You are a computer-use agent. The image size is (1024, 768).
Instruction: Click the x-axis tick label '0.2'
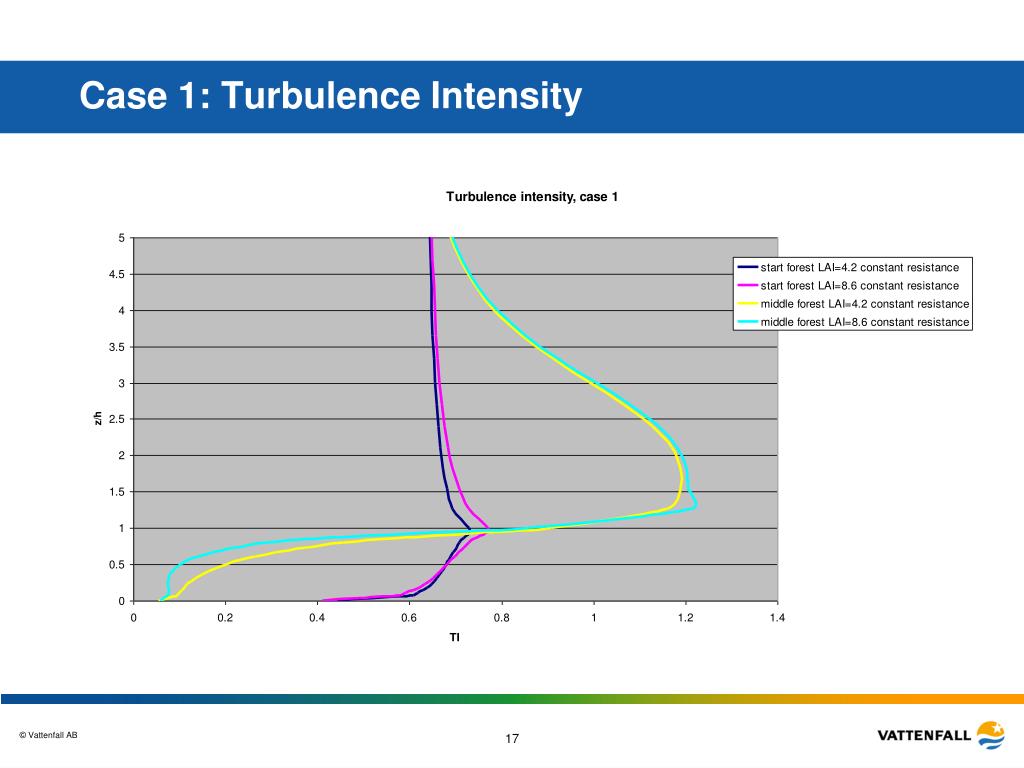click(225, 618)
